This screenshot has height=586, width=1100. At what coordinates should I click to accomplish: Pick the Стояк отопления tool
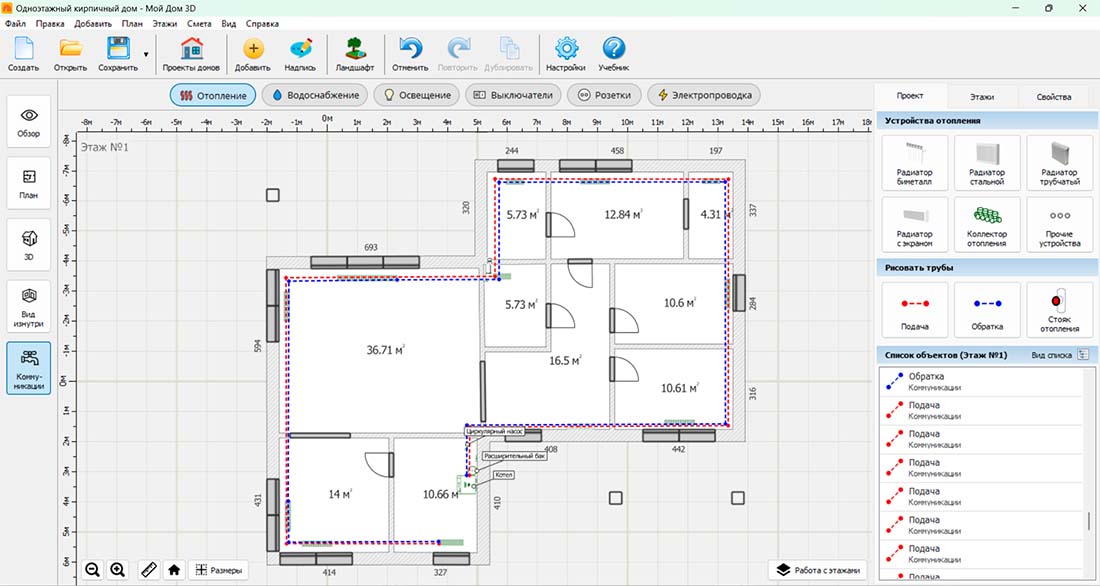pos(1060,309)
